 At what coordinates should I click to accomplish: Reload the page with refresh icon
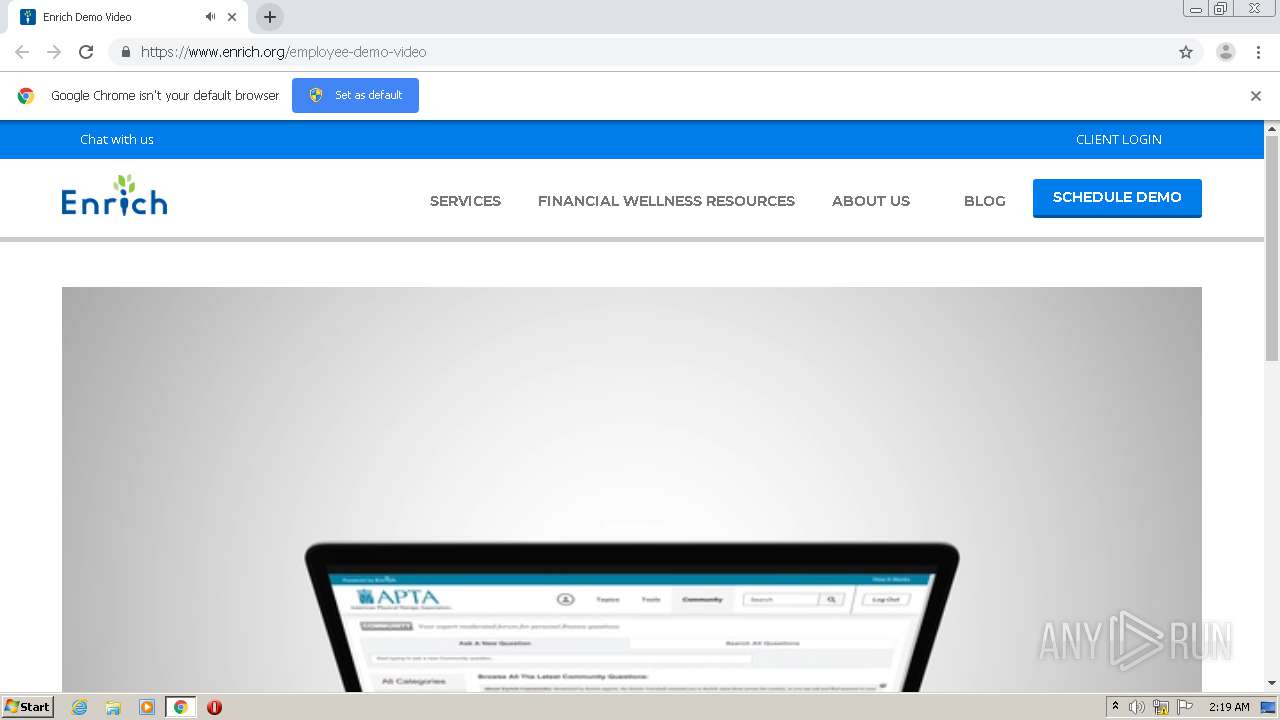coord(86,52)
